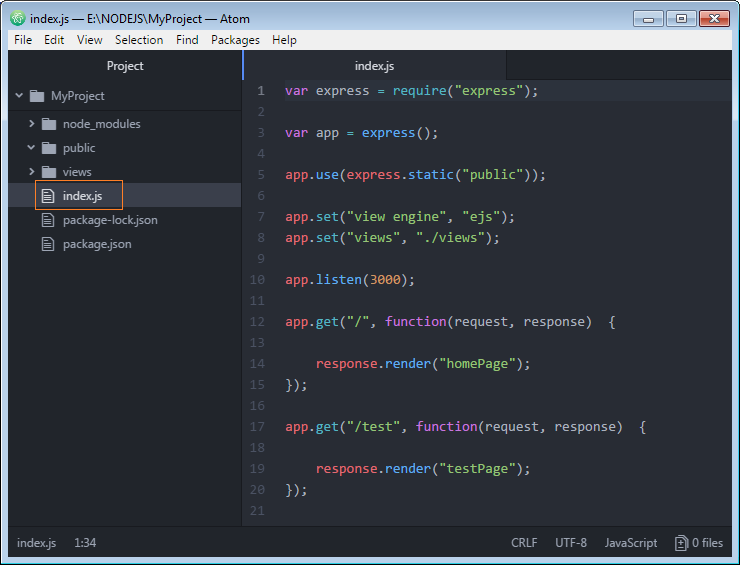Select the Project panel tab
The height and width of the screenshot is (565, 740).
click(125, 66)
